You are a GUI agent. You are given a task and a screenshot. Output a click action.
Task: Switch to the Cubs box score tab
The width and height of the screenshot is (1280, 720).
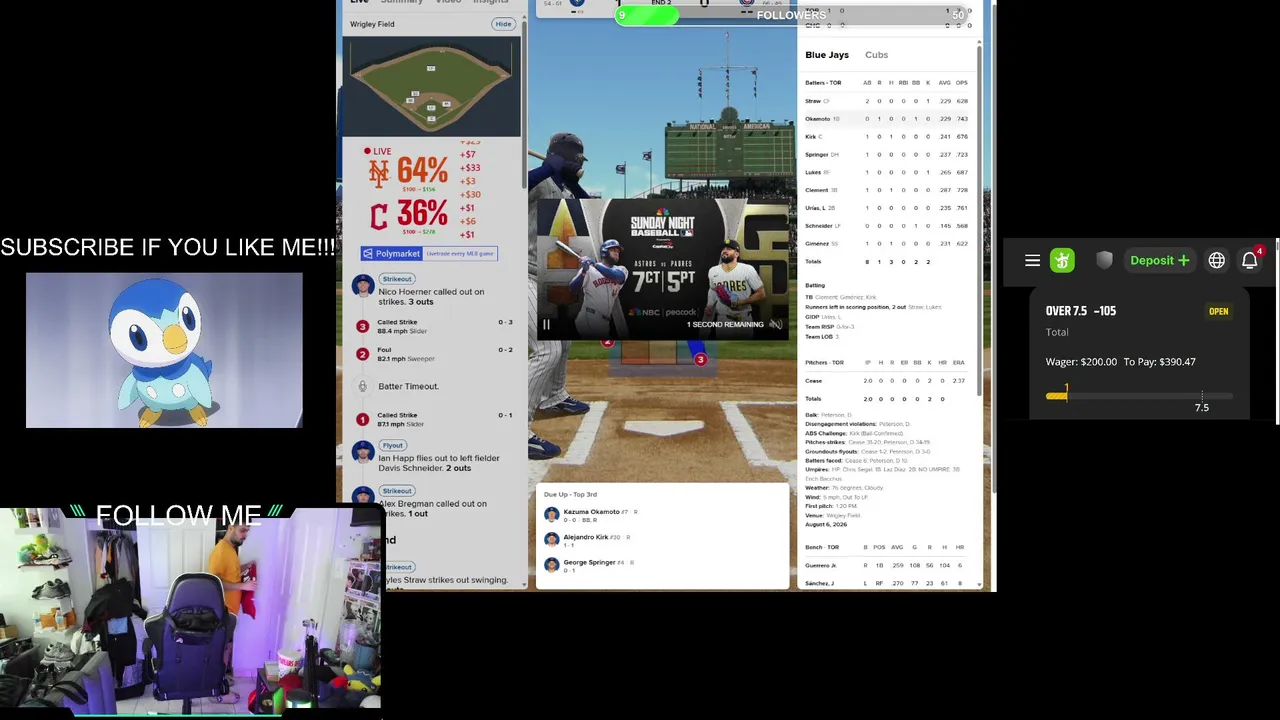click(876, 55)
